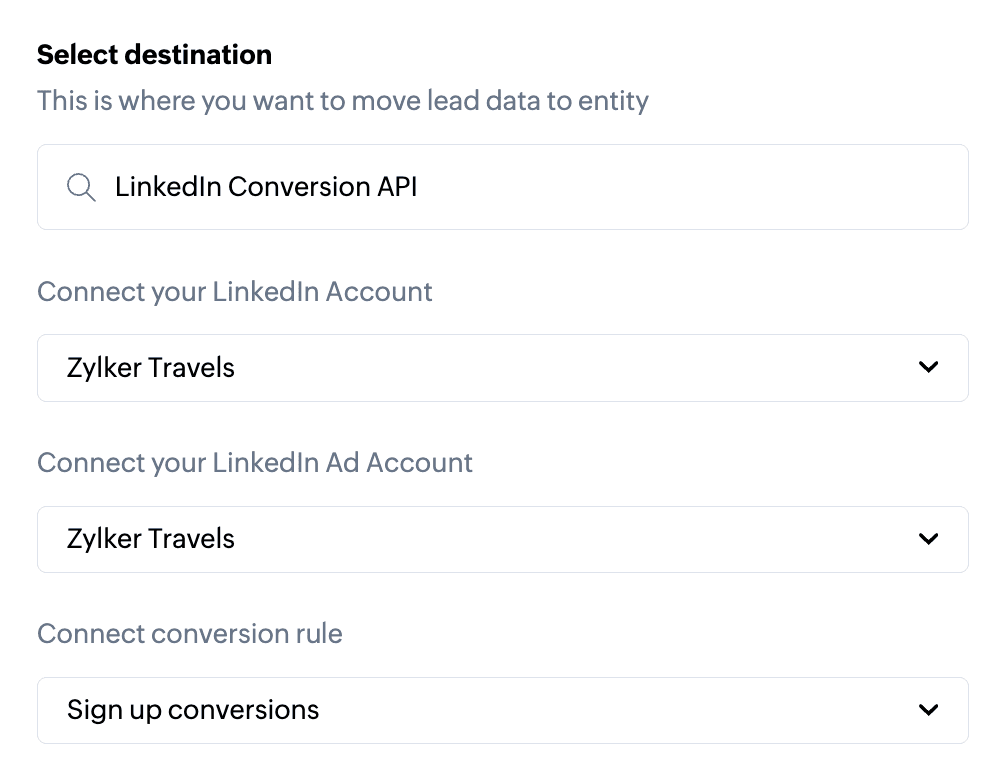Click the 'Connect your LinkedIn Ad Account' label
The image size is (998, 778).
pos(255,463)
